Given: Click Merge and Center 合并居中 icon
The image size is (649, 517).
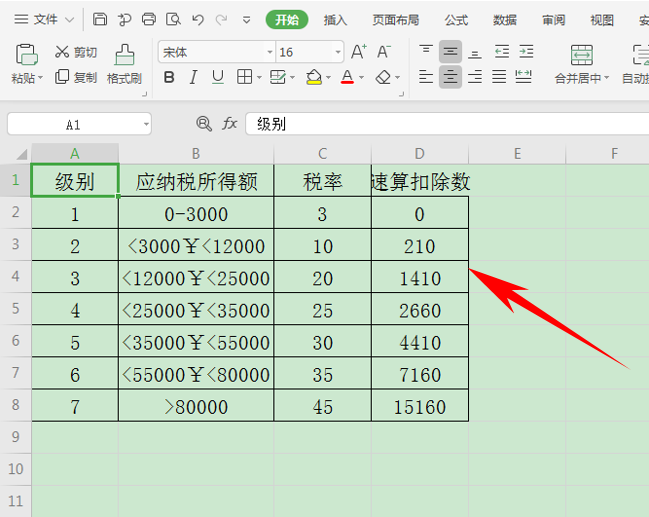Looking at the screenshot, I should pos(582,55).
